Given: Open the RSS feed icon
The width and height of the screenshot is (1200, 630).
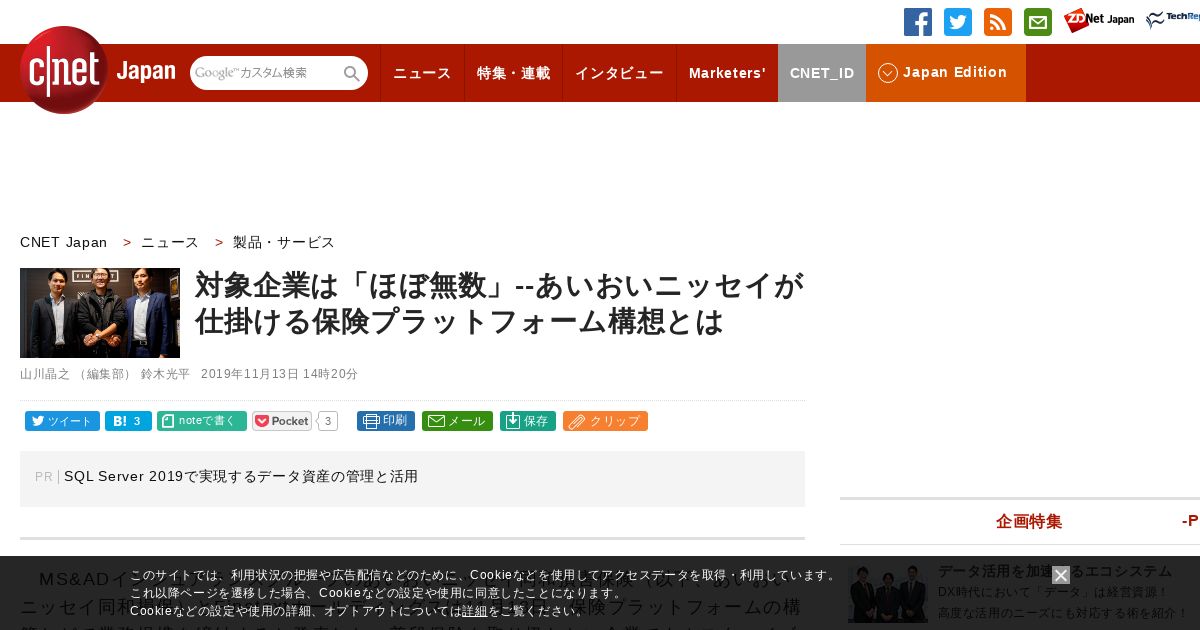Looking at the screenshot, I should click(x=998, y=22).
